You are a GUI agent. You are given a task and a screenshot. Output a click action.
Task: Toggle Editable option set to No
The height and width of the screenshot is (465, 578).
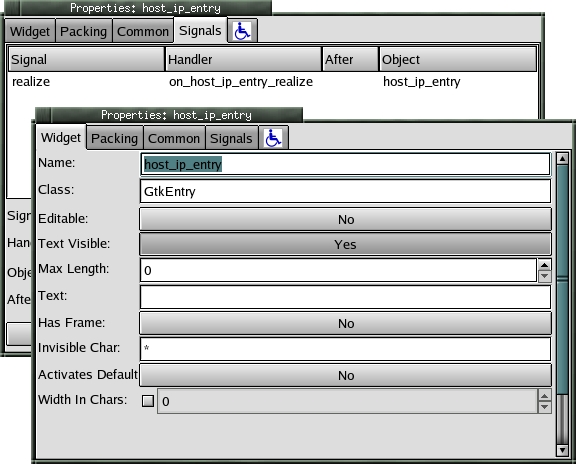345,219
